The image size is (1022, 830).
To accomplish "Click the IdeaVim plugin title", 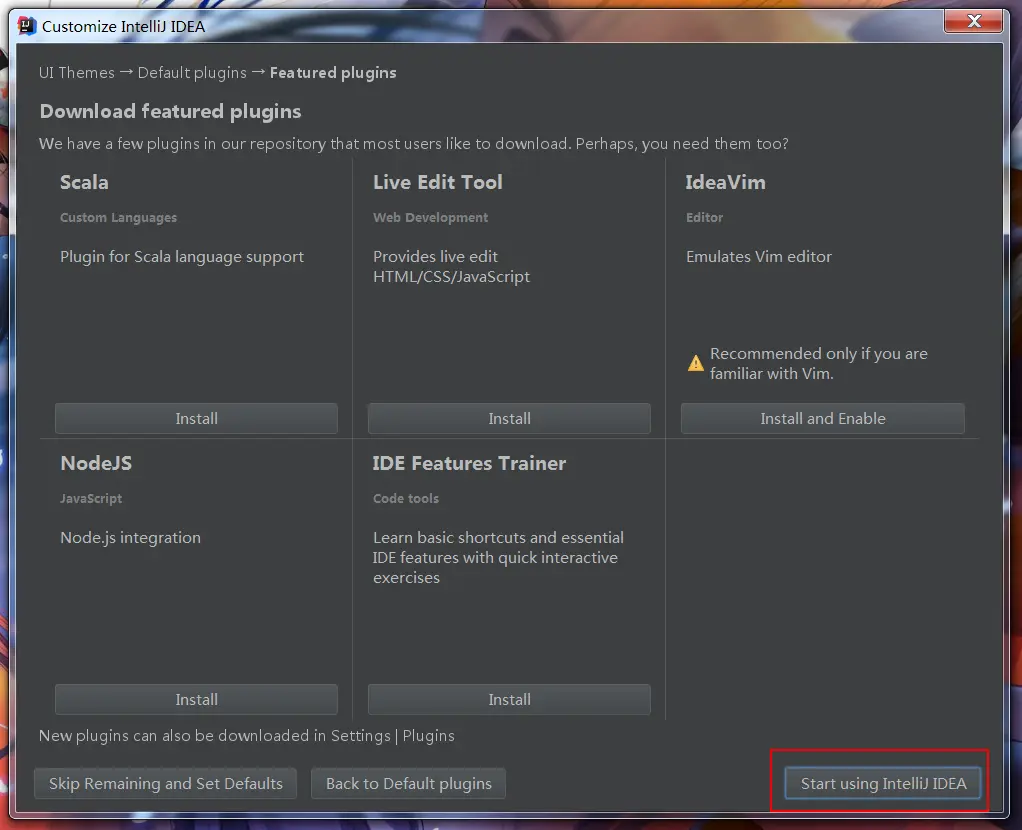I will 725,182.
